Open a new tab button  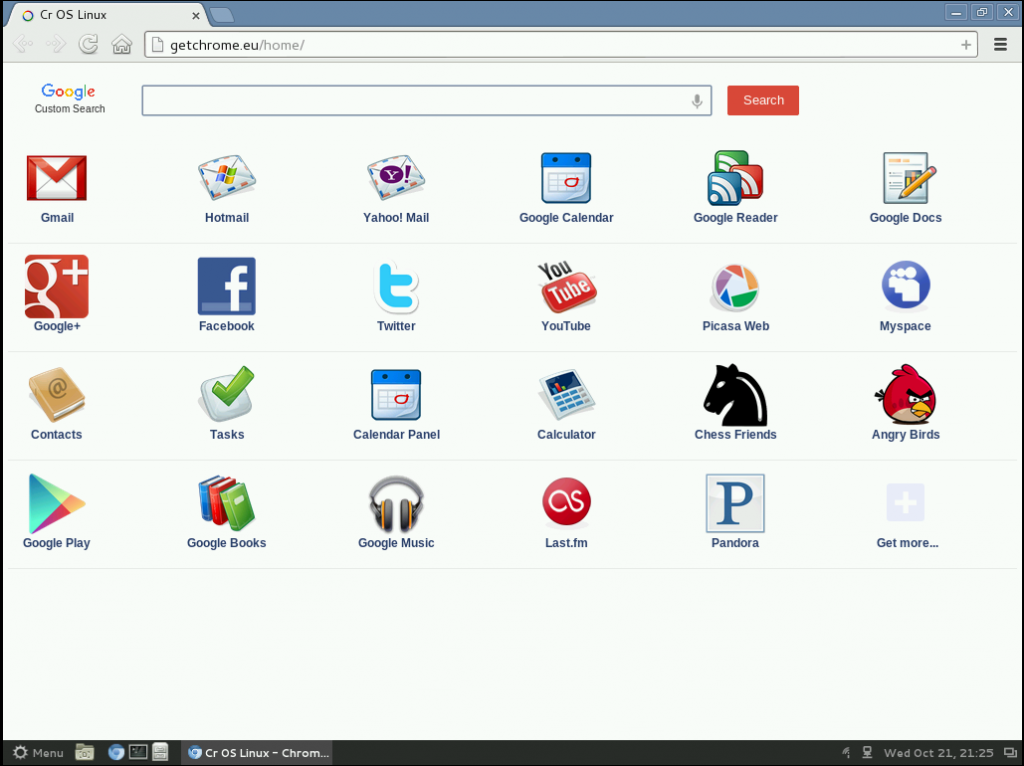click(x=222, y=15)
